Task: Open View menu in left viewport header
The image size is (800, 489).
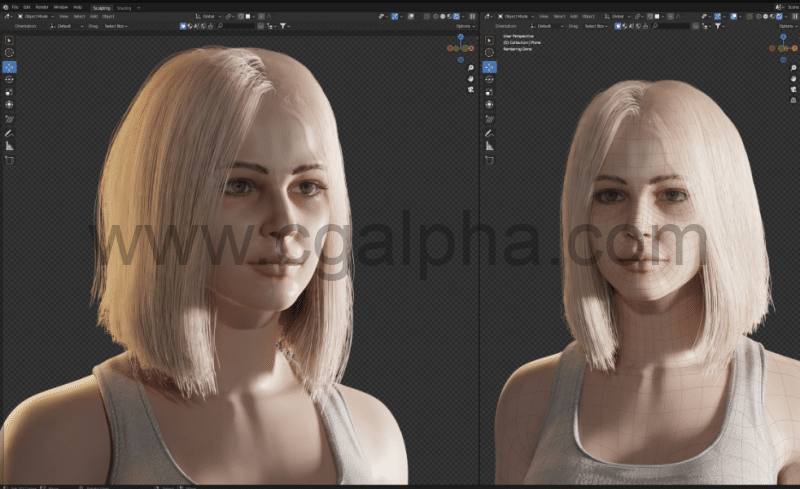Action: (x=63, y=16)
